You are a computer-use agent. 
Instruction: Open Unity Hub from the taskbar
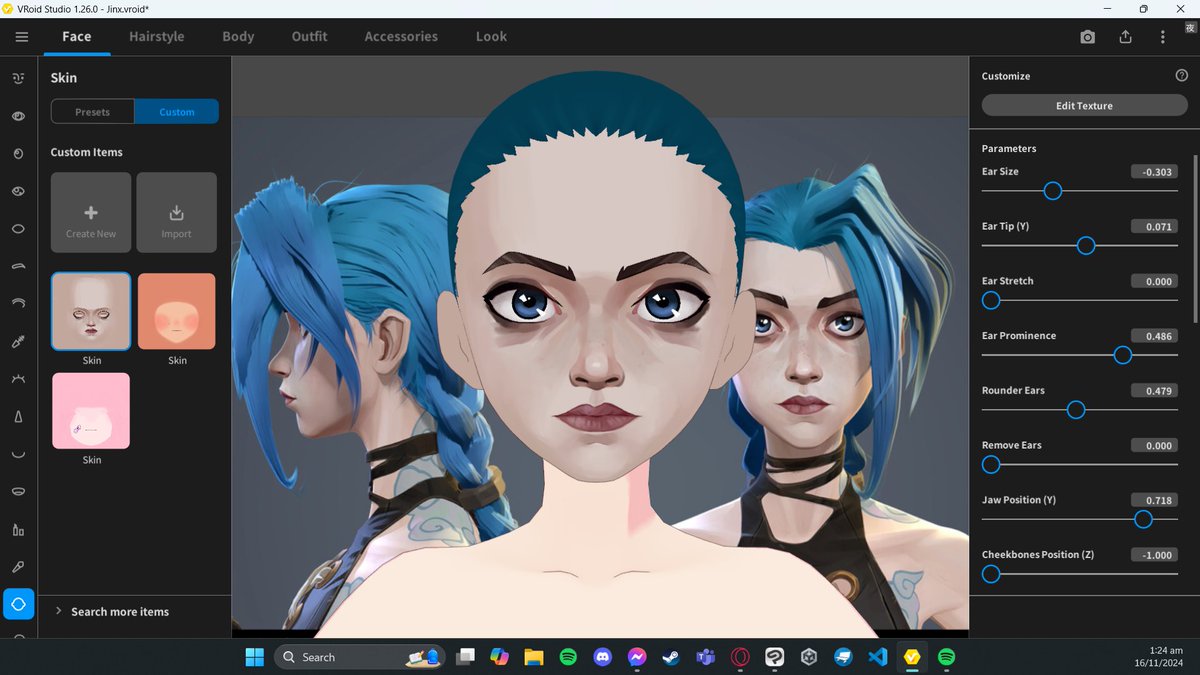pyautogui.click(x=809, y=657)
